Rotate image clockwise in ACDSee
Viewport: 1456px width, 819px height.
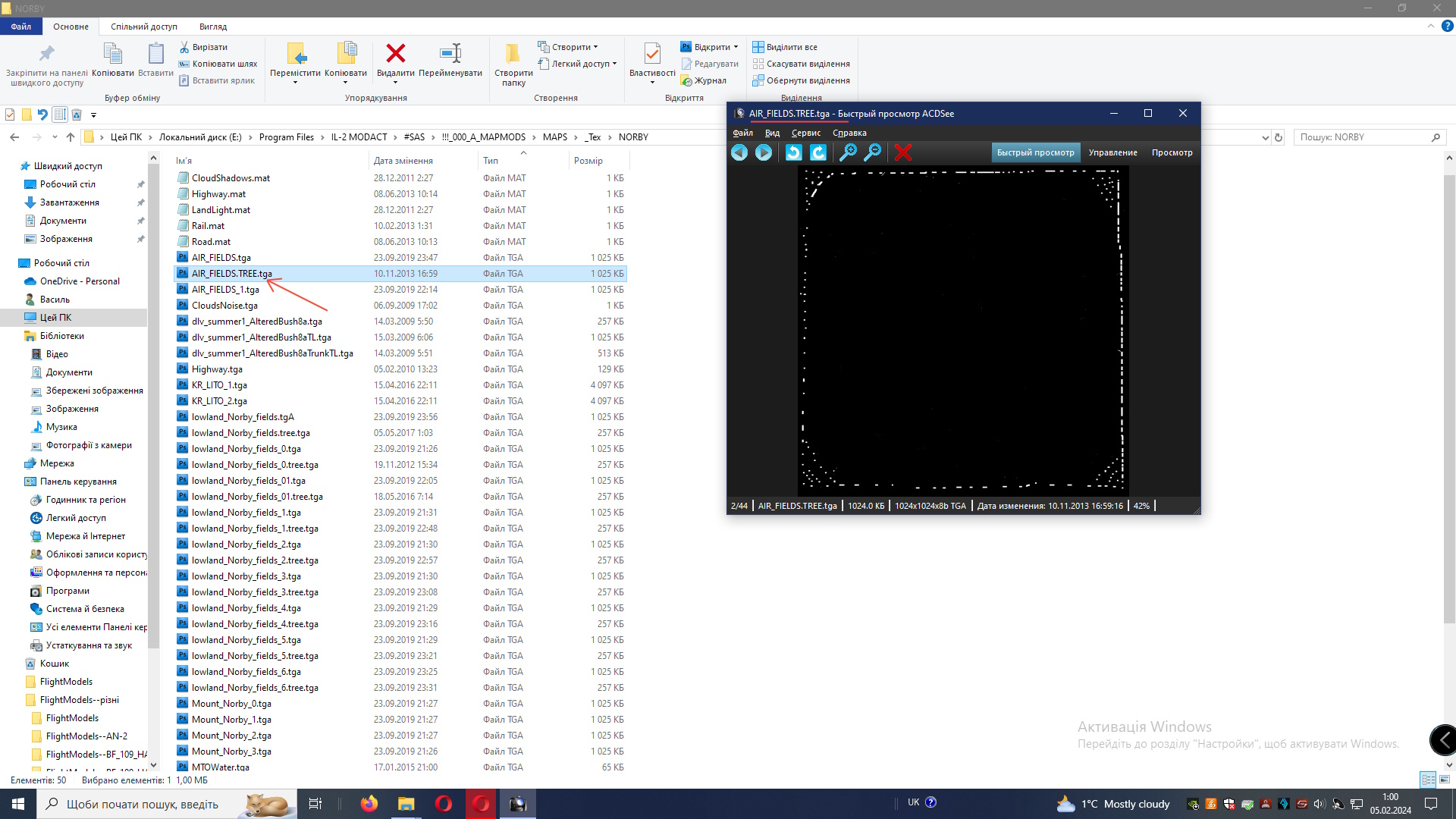click(818, 152)
